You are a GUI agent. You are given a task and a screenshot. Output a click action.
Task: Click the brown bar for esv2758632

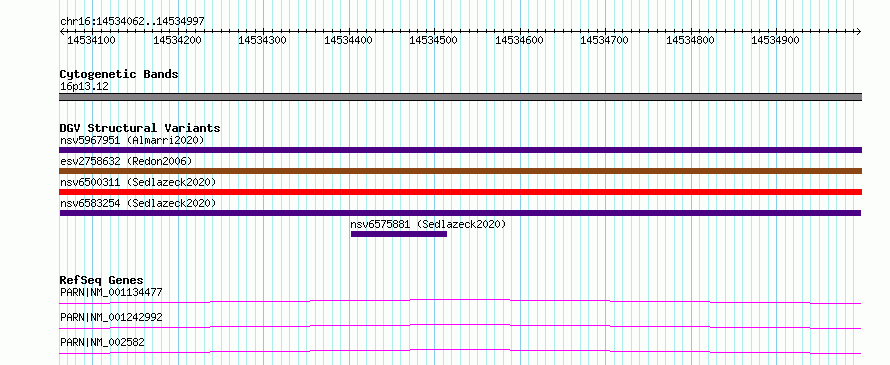point(460,171)
